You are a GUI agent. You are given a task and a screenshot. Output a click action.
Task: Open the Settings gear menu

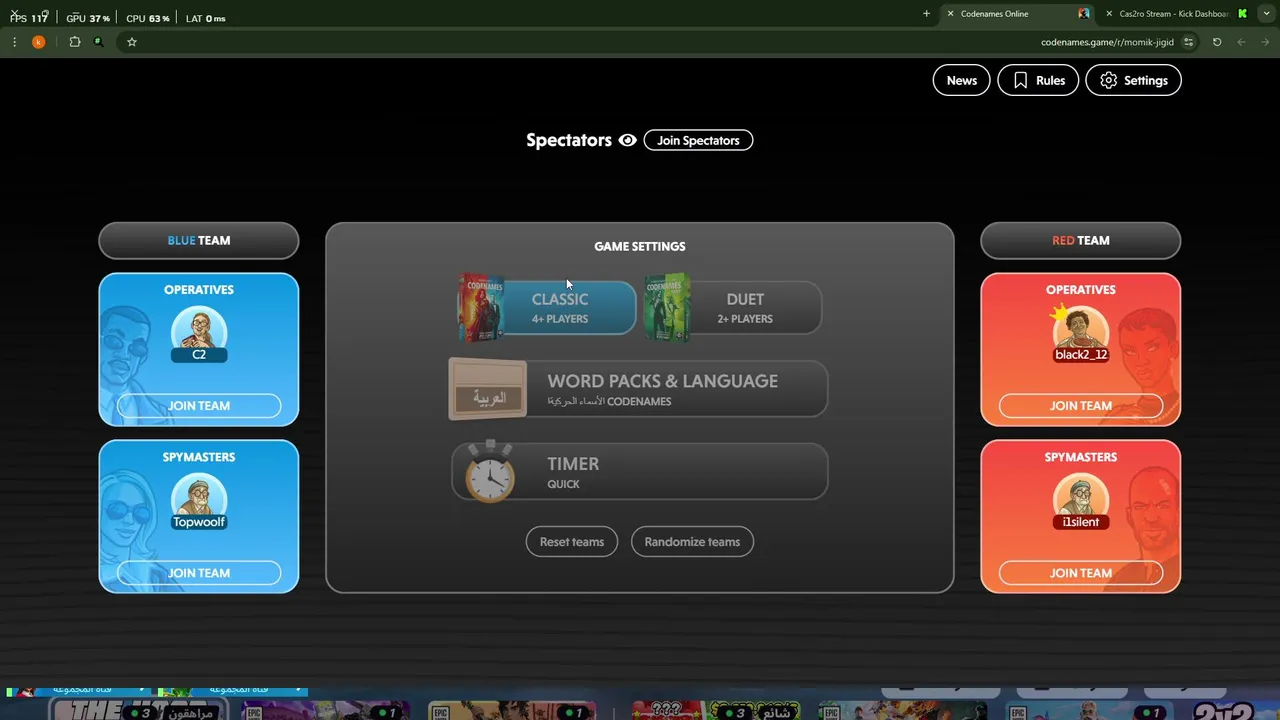[1133, 80]
